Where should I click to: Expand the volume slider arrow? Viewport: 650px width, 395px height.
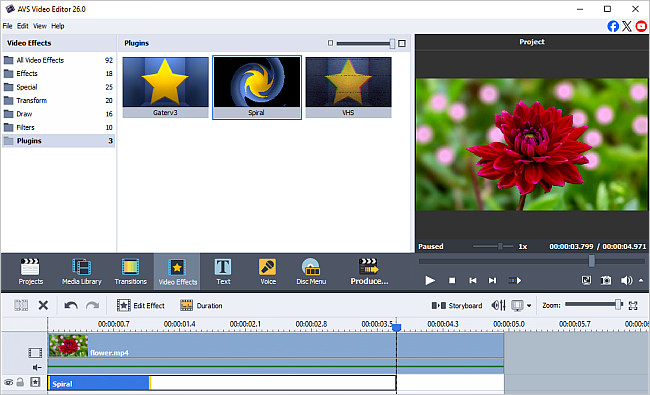pyautogui.click(x=641, y=281)
